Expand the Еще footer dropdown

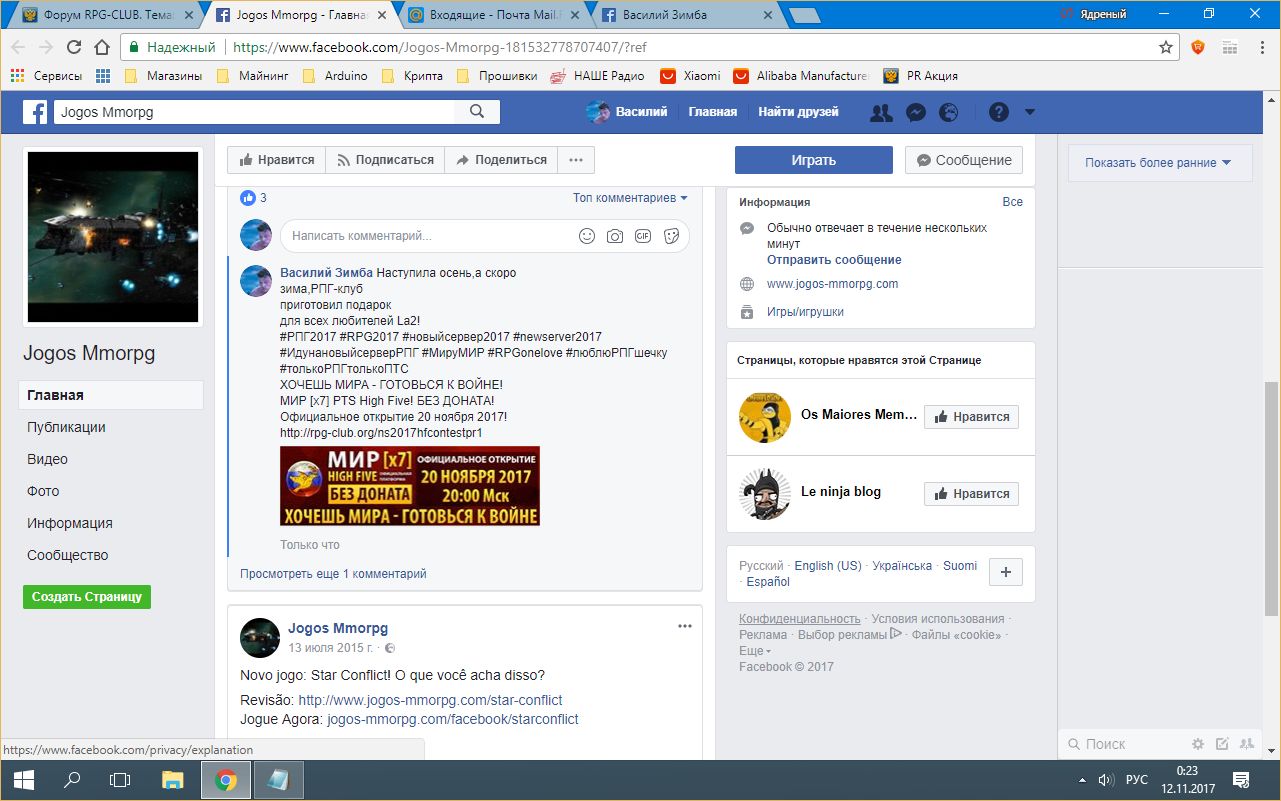coord(755,651)
